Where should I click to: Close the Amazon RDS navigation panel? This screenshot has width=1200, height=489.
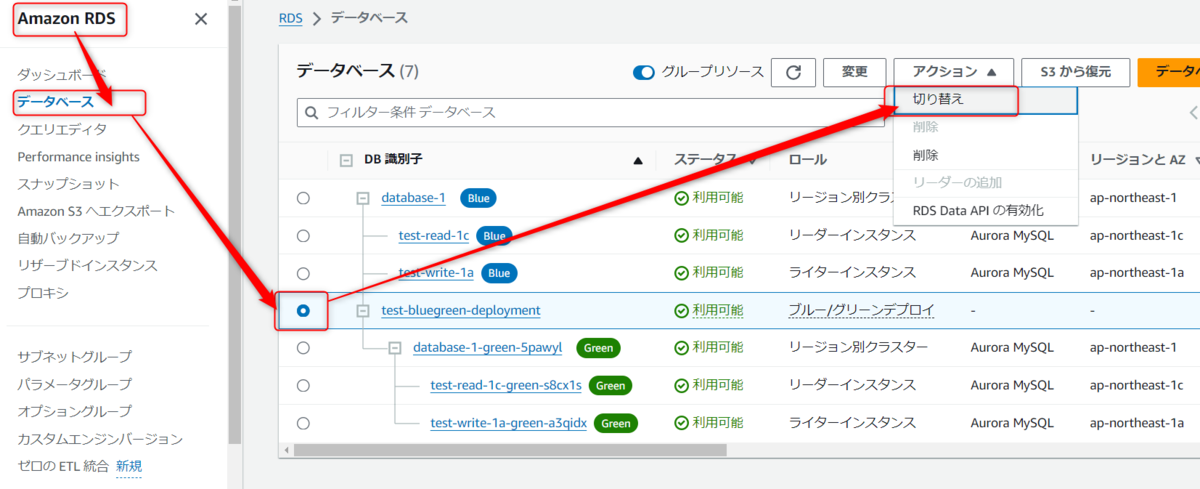click(x=201, y=19)
